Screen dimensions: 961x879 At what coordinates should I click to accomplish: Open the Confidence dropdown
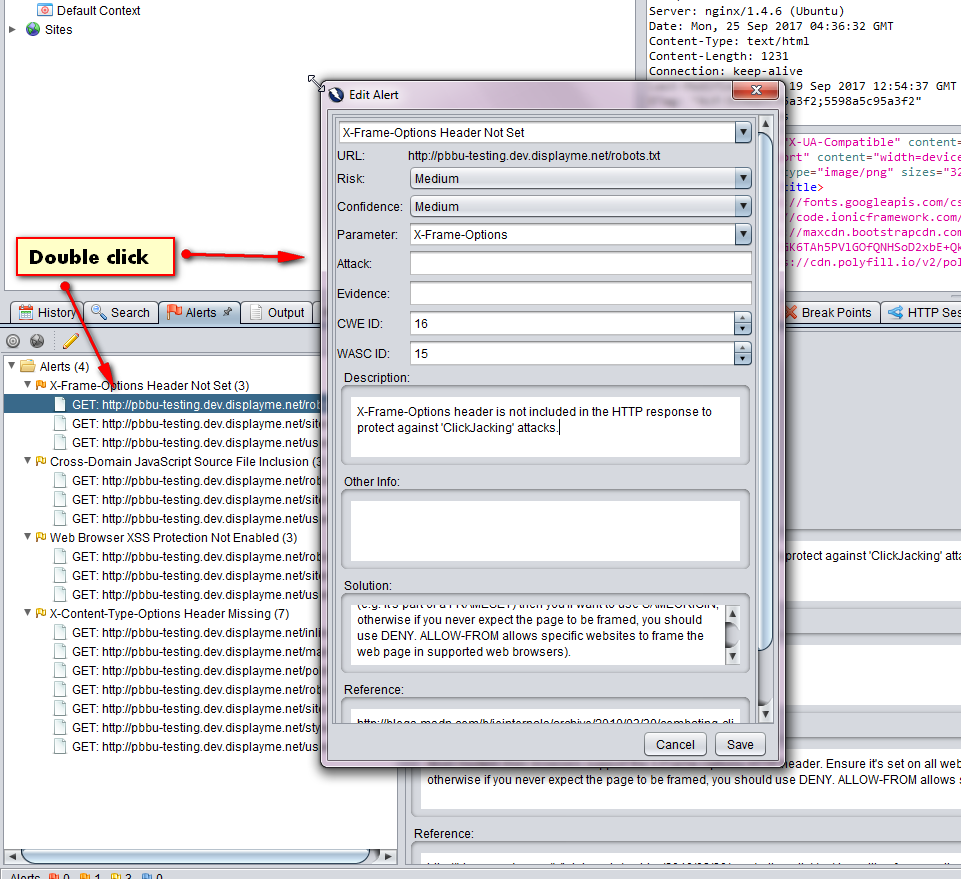(742, 207)
